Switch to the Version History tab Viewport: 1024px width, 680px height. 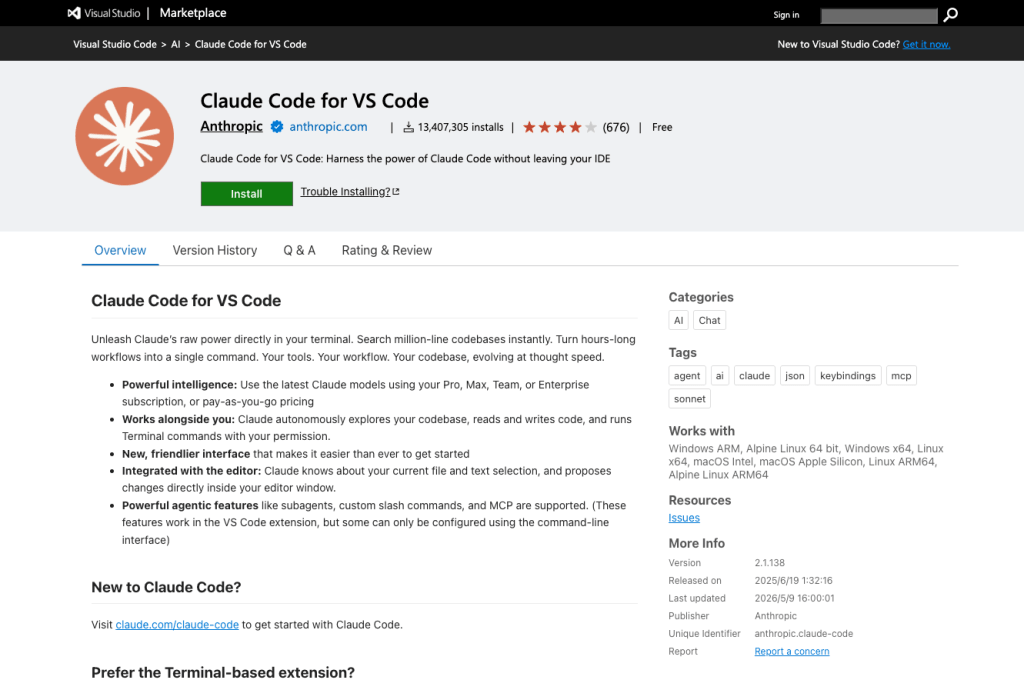(x=215, y=250)
